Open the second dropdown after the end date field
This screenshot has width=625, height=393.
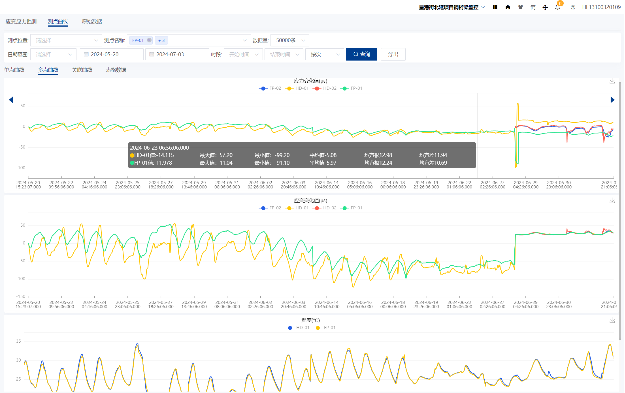coord(283,54)
